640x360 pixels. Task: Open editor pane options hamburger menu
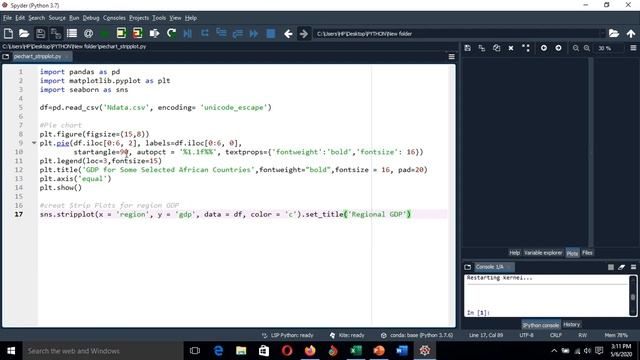click(451, 57)
